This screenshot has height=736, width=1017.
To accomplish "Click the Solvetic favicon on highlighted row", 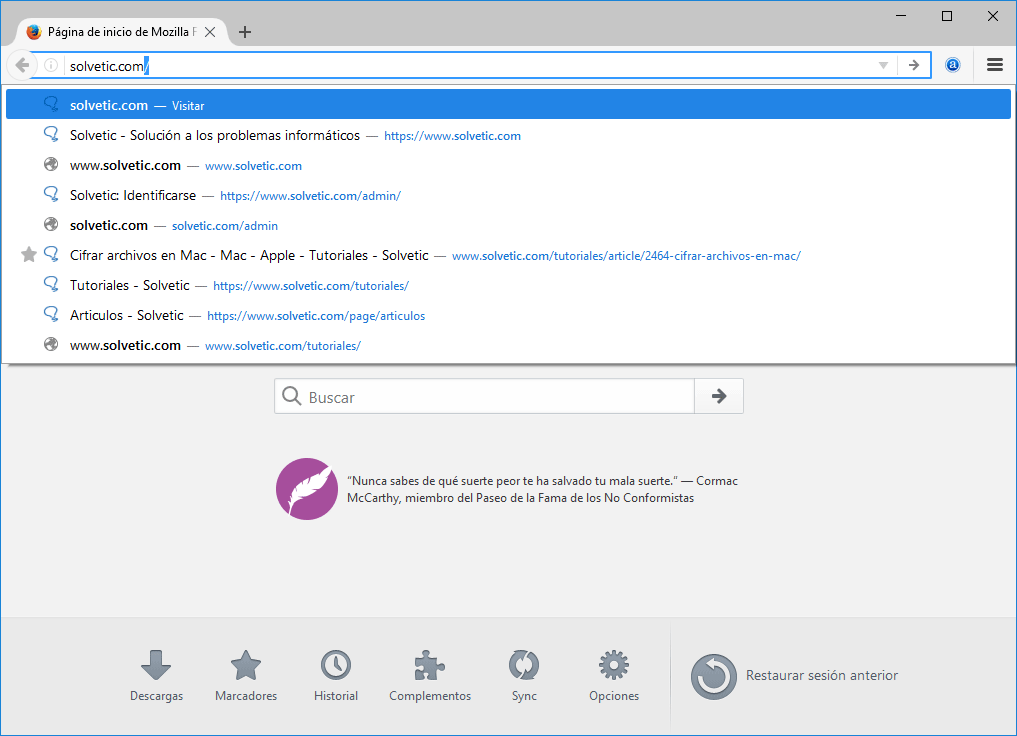I will [x=51, y=104].
